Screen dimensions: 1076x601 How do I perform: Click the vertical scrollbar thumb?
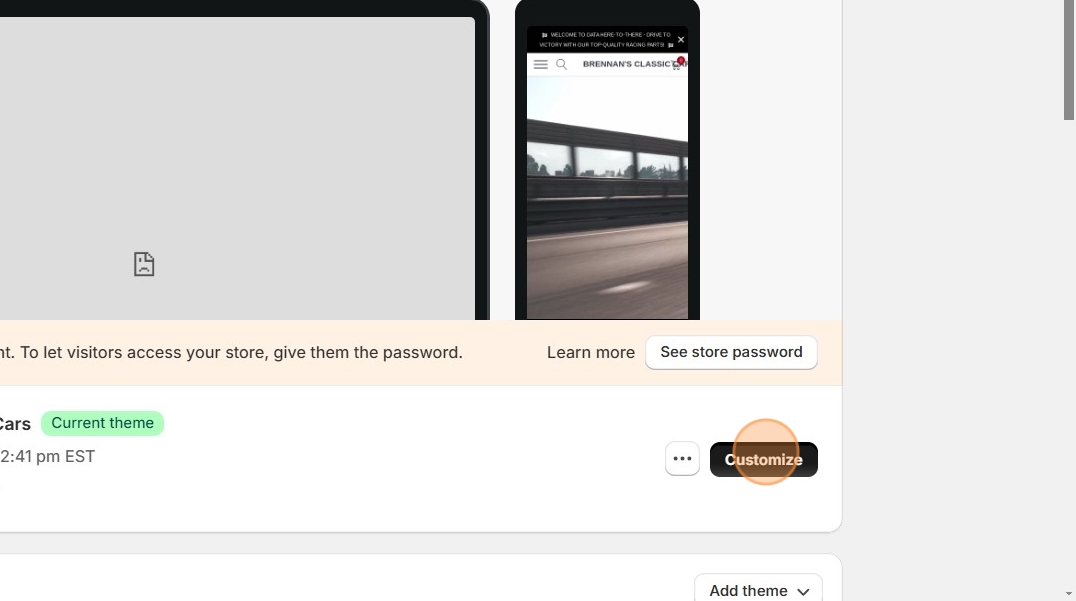pos(1068,60)
